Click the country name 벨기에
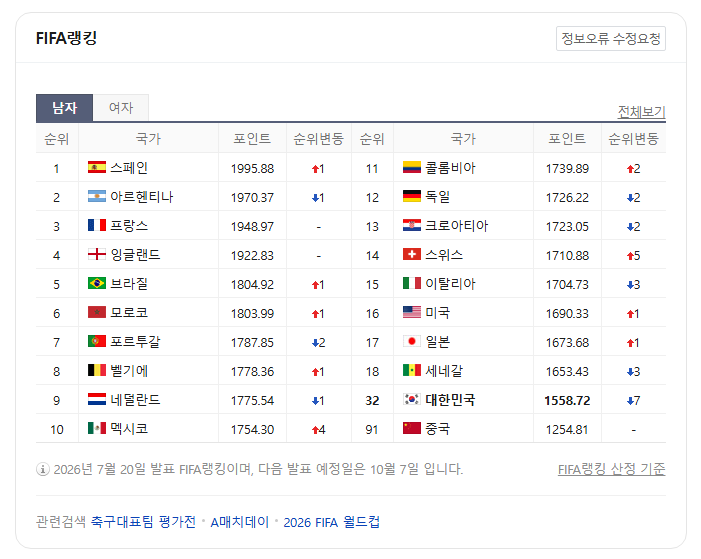 129,371
